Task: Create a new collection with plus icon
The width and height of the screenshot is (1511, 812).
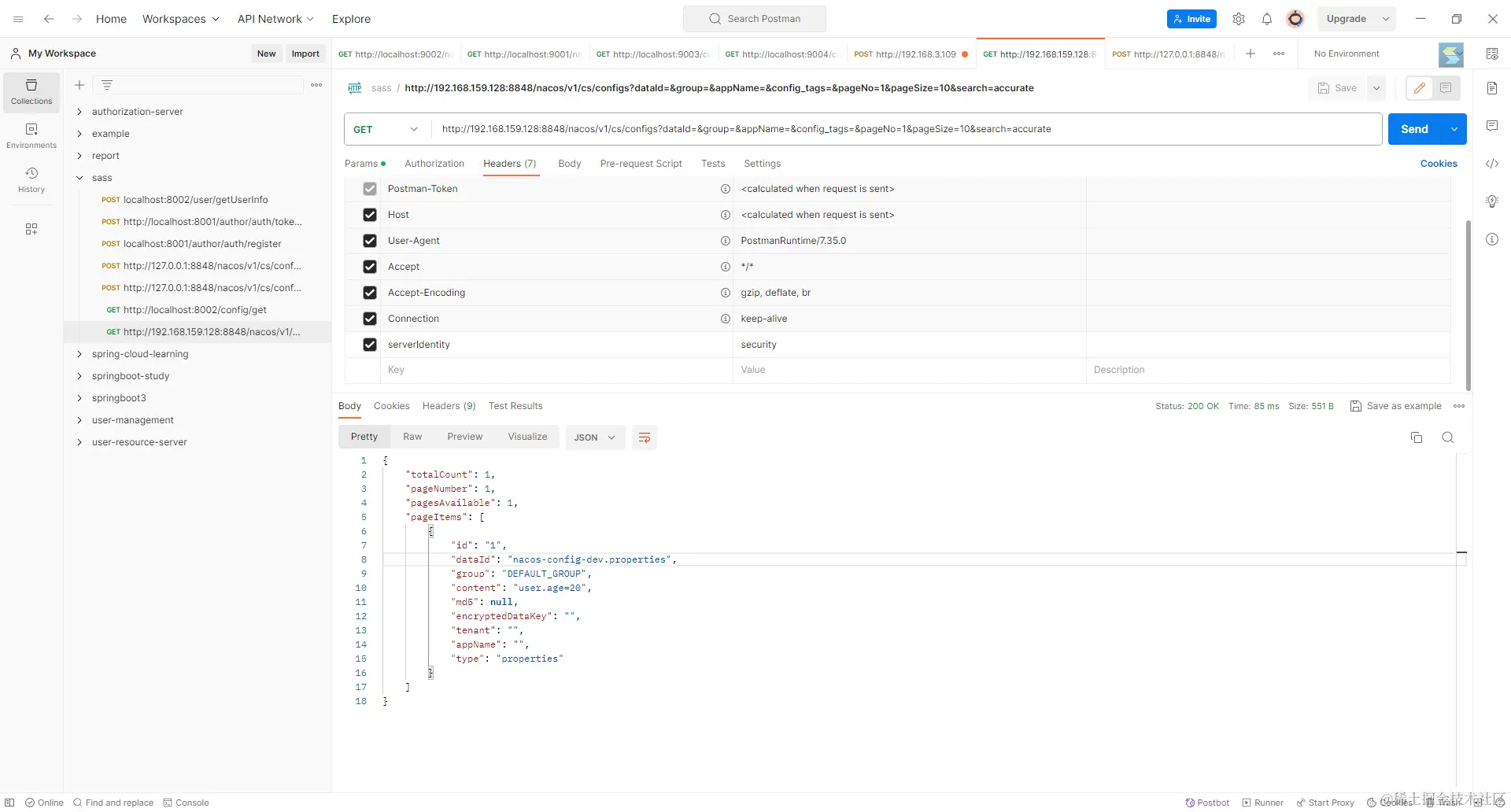Action: pos(79,85)
